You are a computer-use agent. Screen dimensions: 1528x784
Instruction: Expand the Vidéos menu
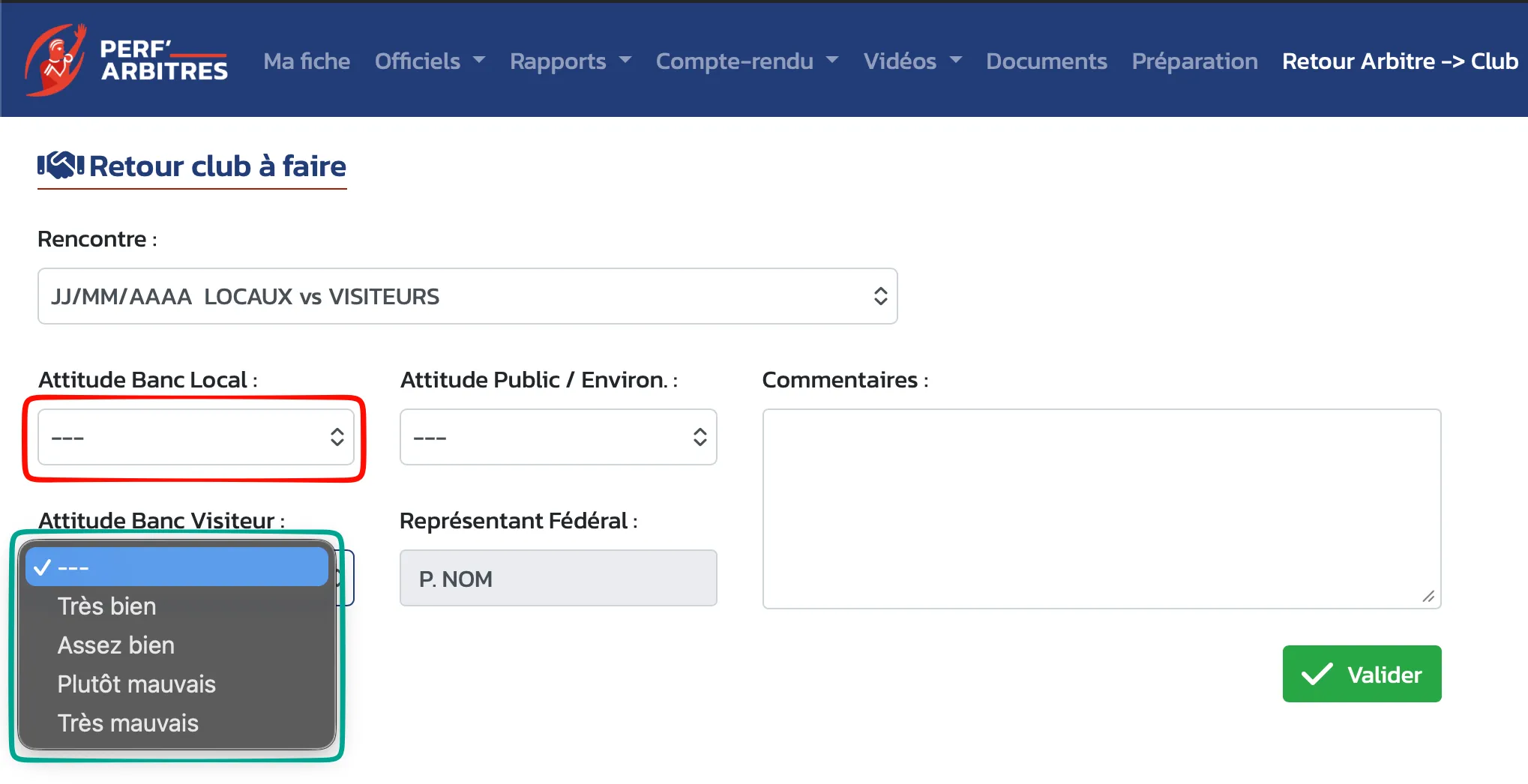tap(912, 61)
